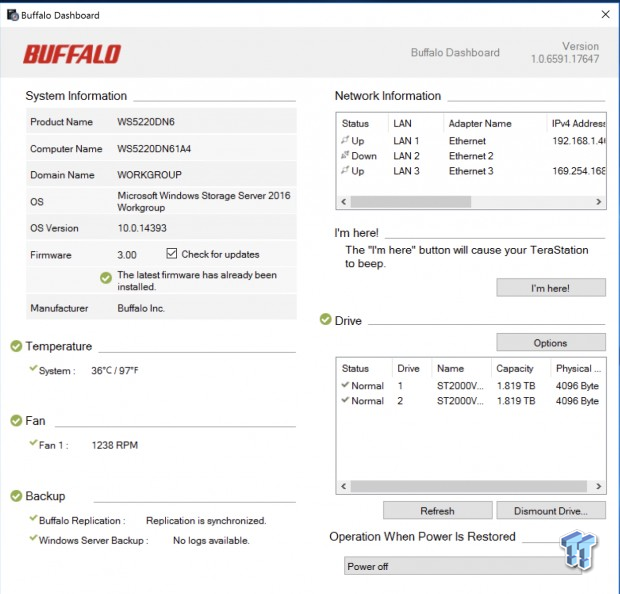Viewport: 620px width, 594px height.
Task: Close the Buffalo Dashboard window
Action: 605,15
